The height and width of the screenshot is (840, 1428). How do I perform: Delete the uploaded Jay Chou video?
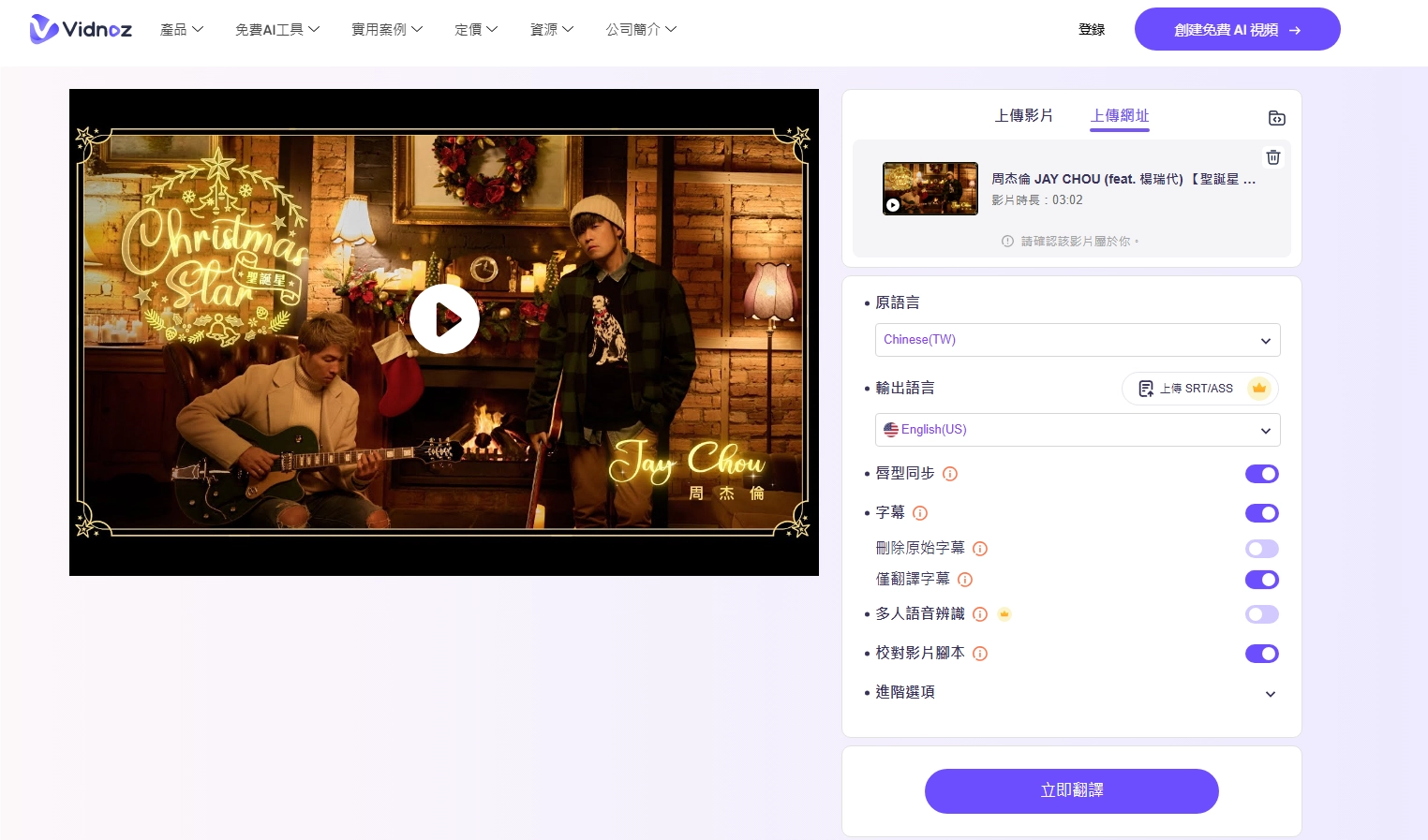(1272, 157)
